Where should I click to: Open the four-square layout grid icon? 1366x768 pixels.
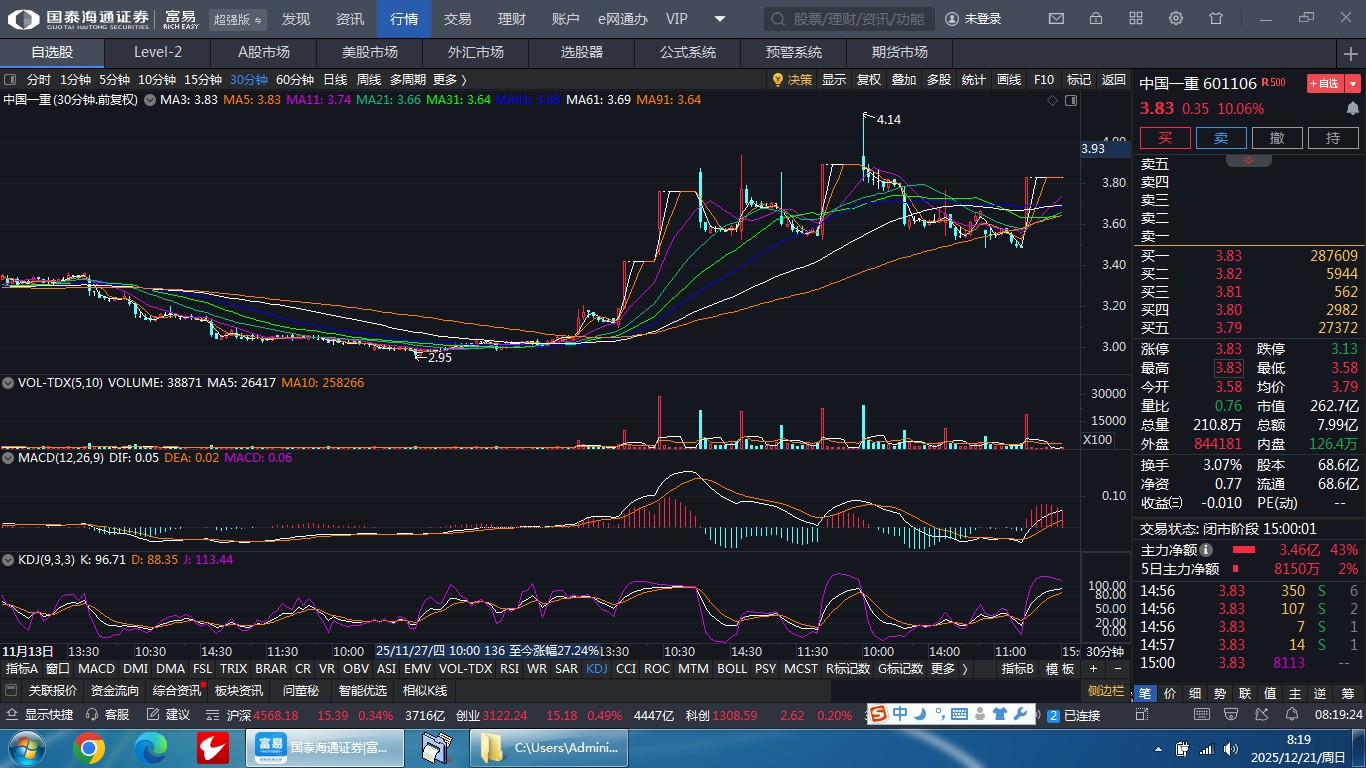click(x=1136, y=19)
